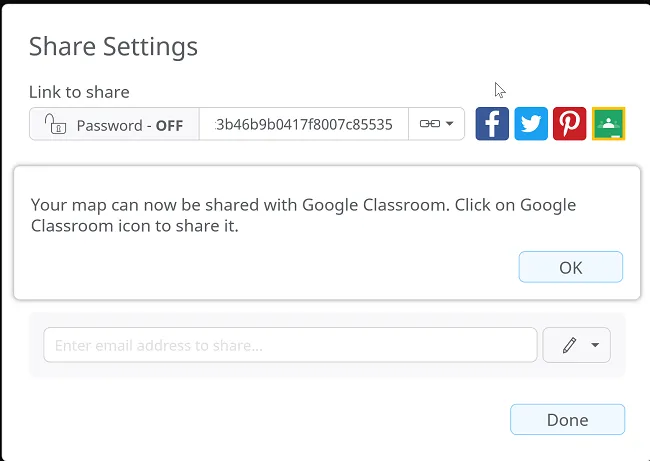Share the map on Twitter
Viewport: 650px width, 461px height.
tap(531, 124)
